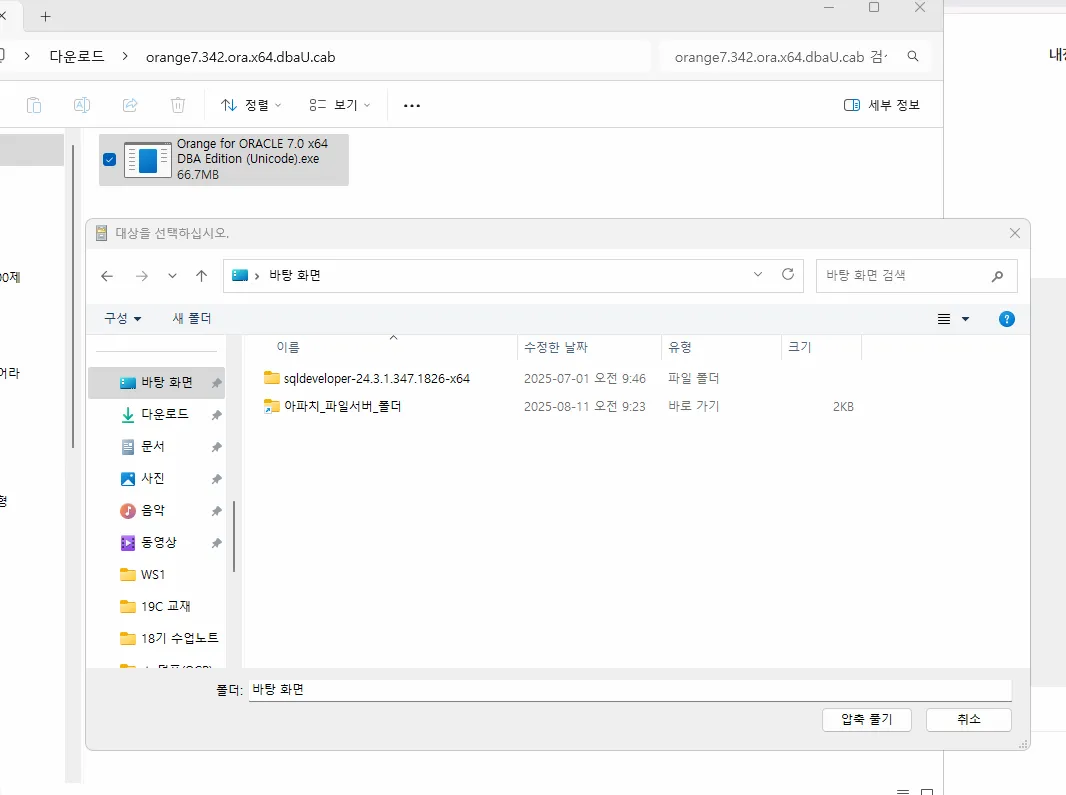Go up one folder level in dialog
The image size is (1066, 795).
tap(201, 276)
